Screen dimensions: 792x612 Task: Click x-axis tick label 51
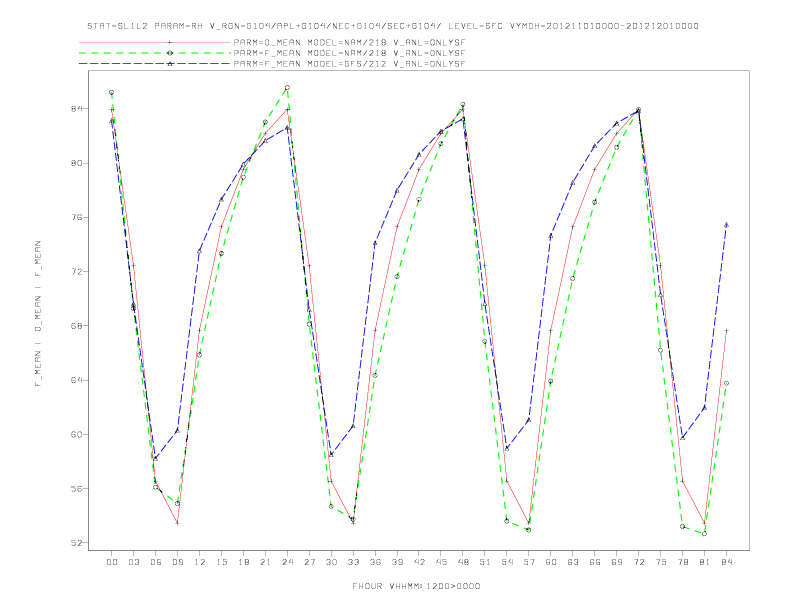pos(485,562)
